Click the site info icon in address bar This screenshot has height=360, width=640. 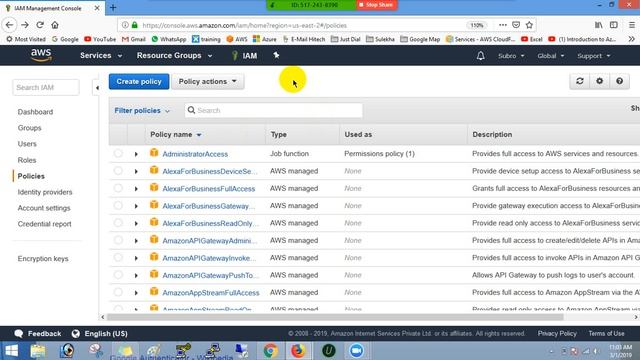click(125, 25)
